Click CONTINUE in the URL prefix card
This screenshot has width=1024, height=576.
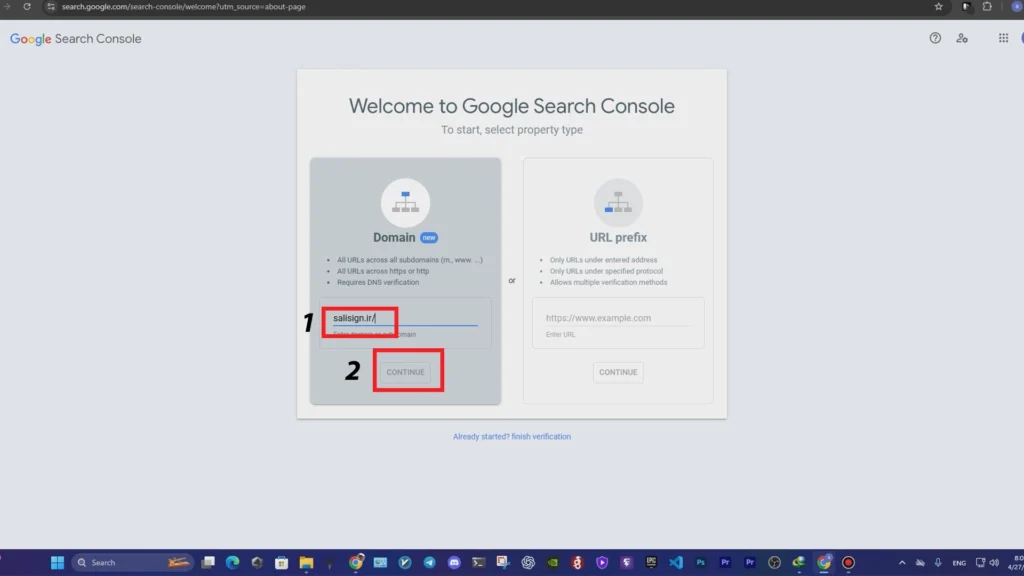tap(618, 372)
